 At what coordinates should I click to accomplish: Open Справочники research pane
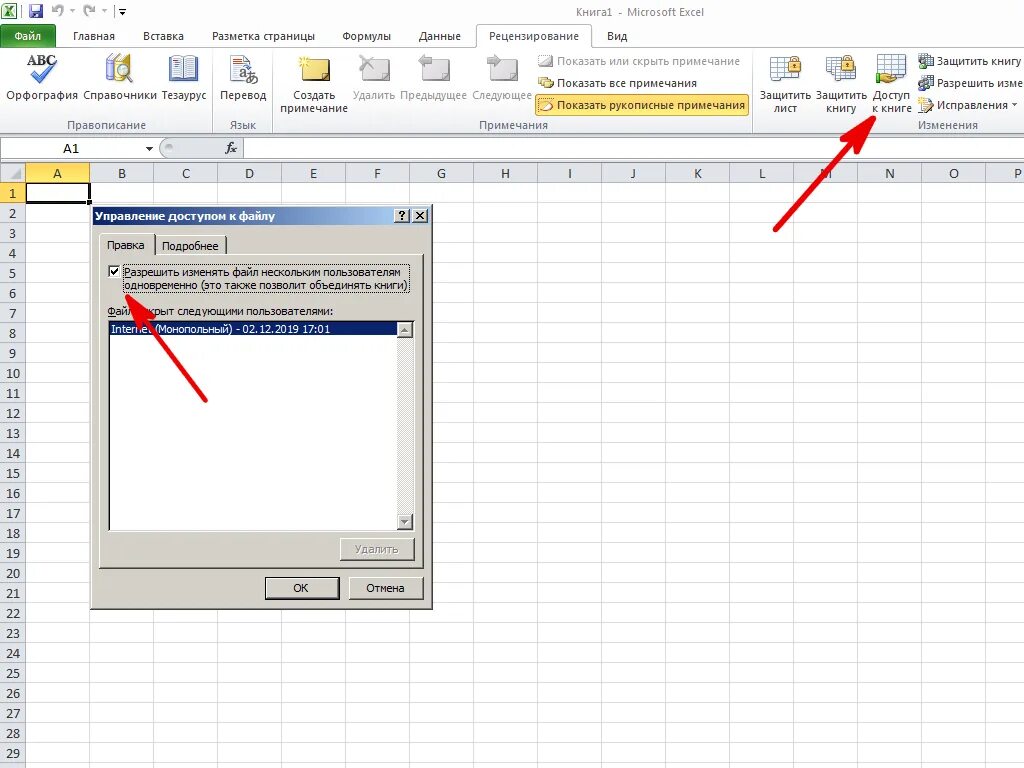(x=120, y=78)
